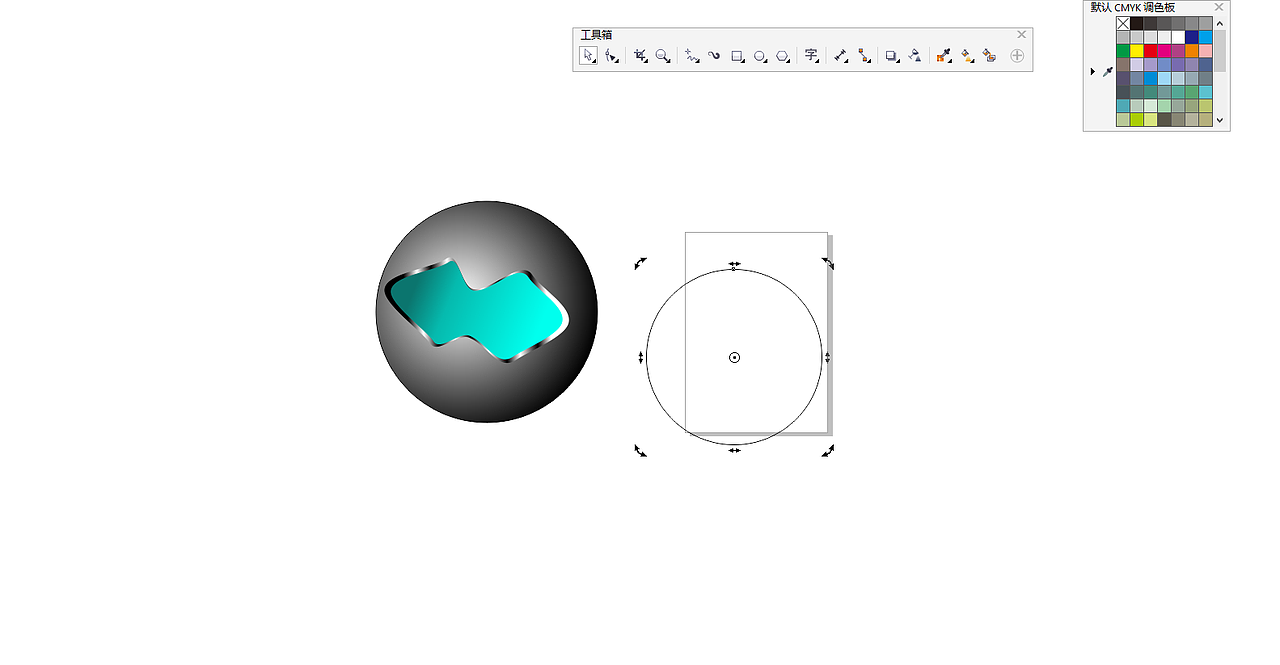The height and width of the screenshot is (665, 1280).
Task: Click the bottom-left rotation handle of circle
Action: pos(640,451)
